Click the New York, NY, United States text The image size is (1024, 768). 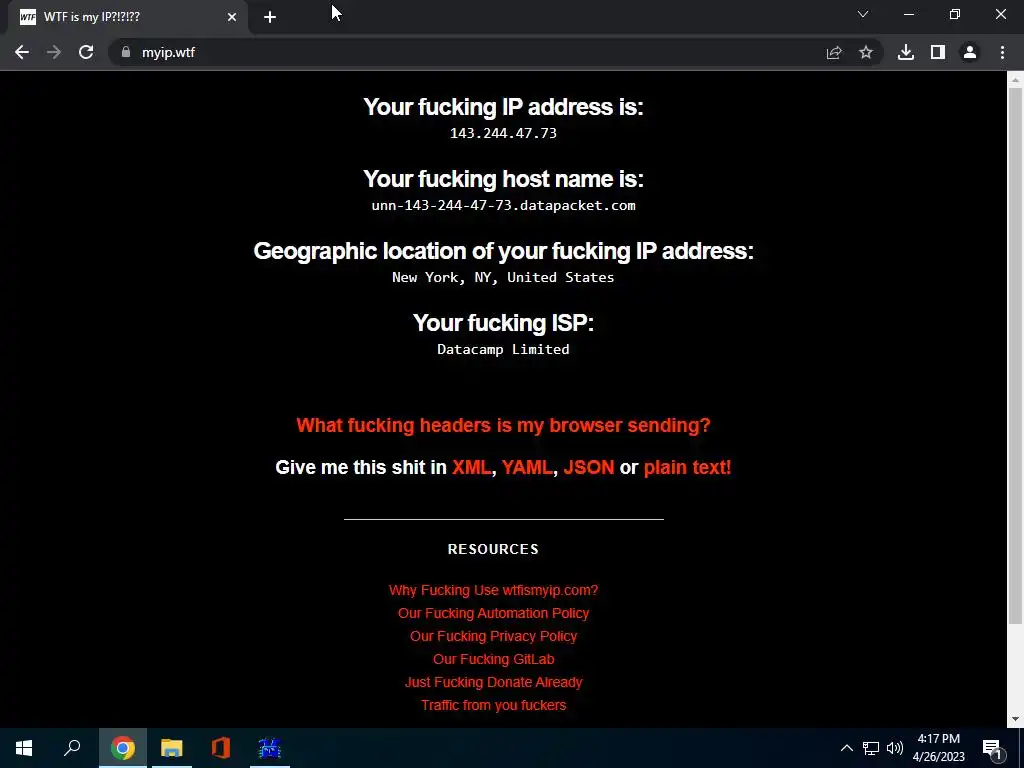pos(503,278)
